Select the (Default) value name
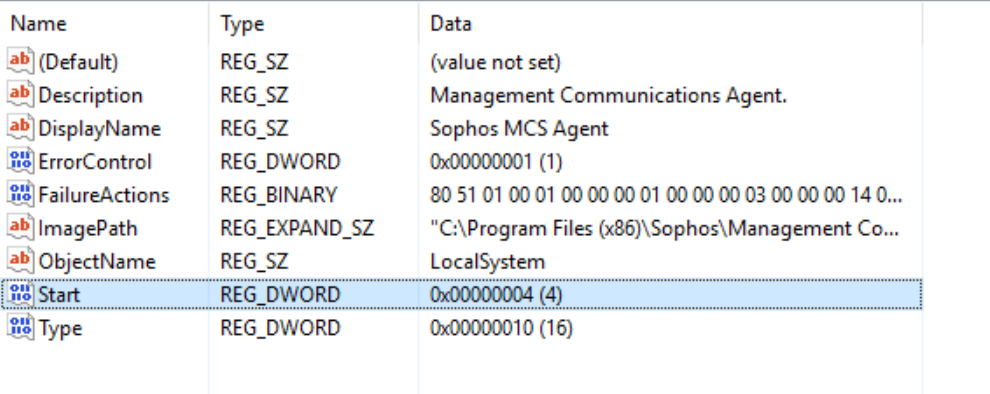 pyautogui.click(x=78, y=62)
